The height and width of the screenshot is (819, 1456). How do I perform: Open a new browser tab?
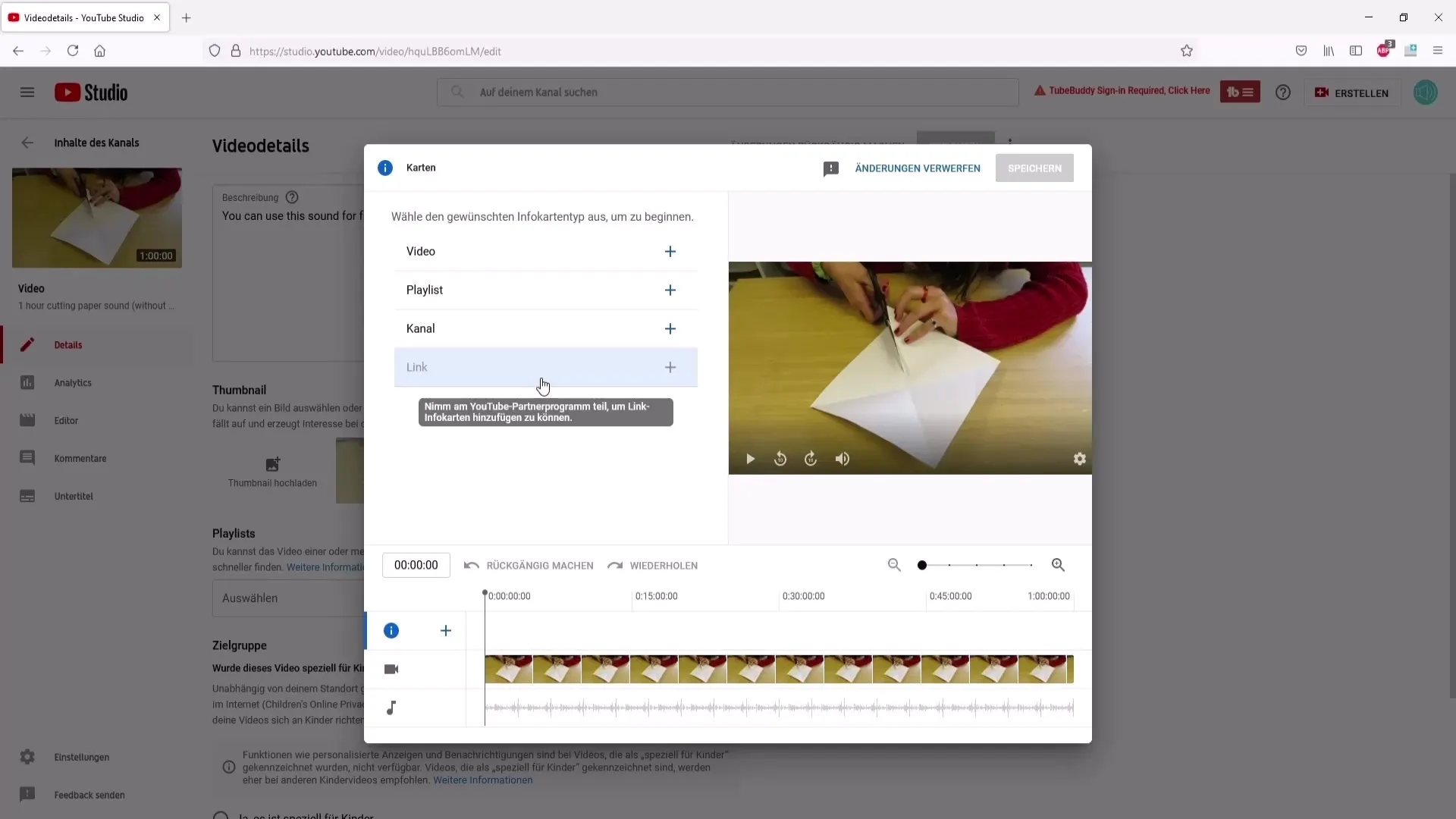tap(187, 17)
